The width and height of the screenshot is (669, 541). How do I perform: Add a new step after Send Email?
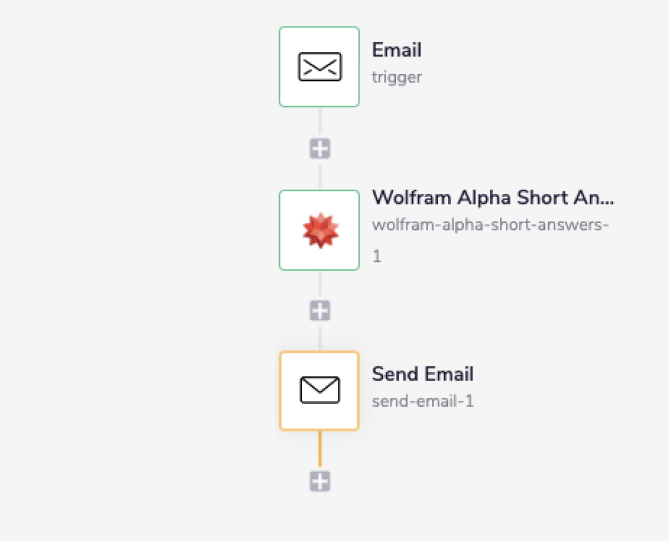click(x=320, y=482)
